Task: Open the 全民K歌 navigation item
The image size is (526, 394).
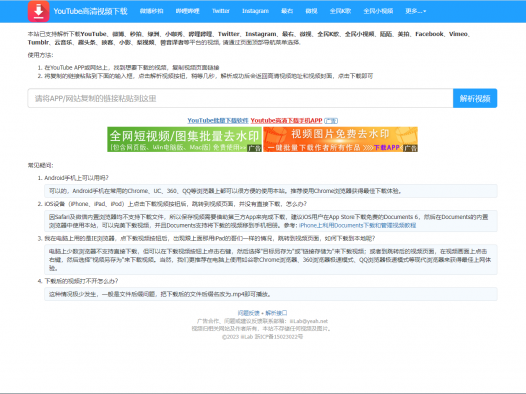Action: pyautogui.click(x=340, y=11)
